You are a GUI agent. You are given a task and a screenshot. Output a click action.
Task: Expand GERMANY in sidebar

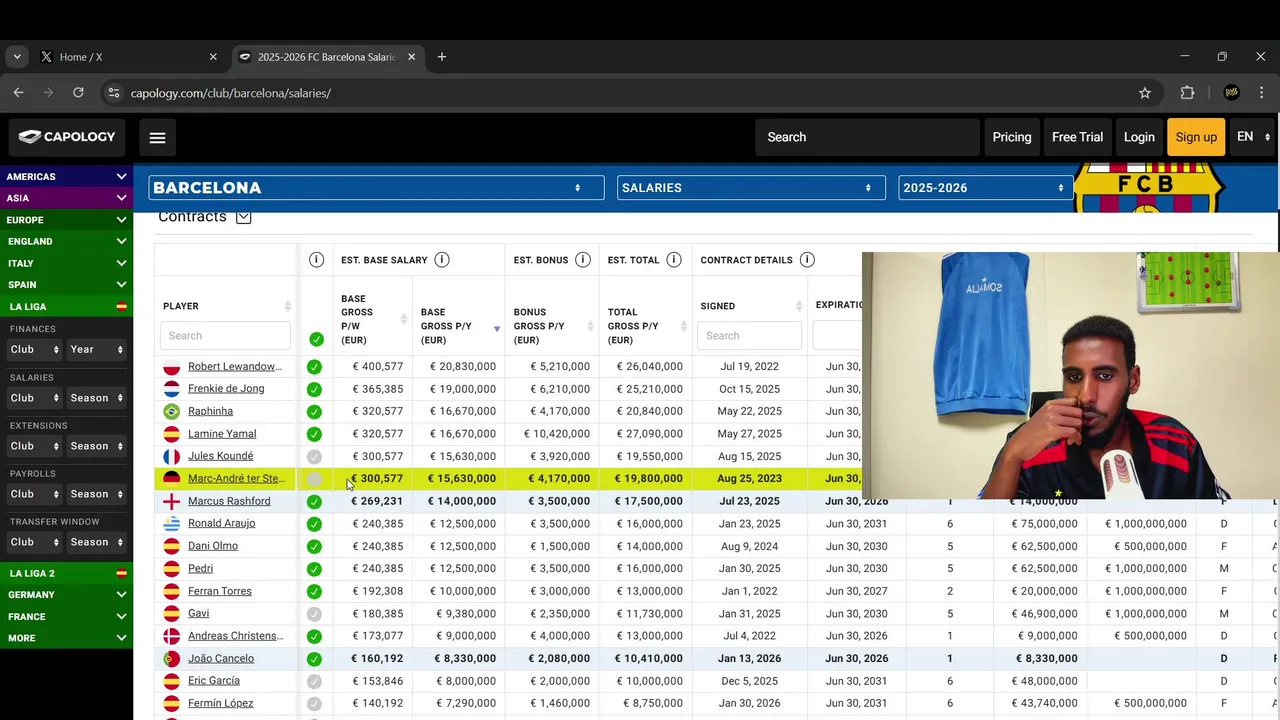[x=66, y=595]
